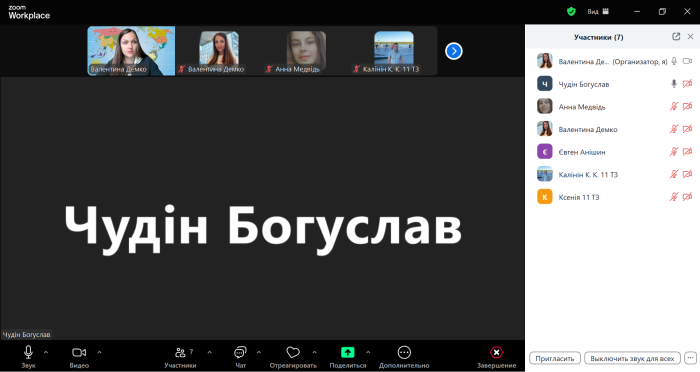Viewport: 700px width, 372px height.
Task: Select the muted Валентина Демко video thumbnail
Action: click(x=219, y=50)
